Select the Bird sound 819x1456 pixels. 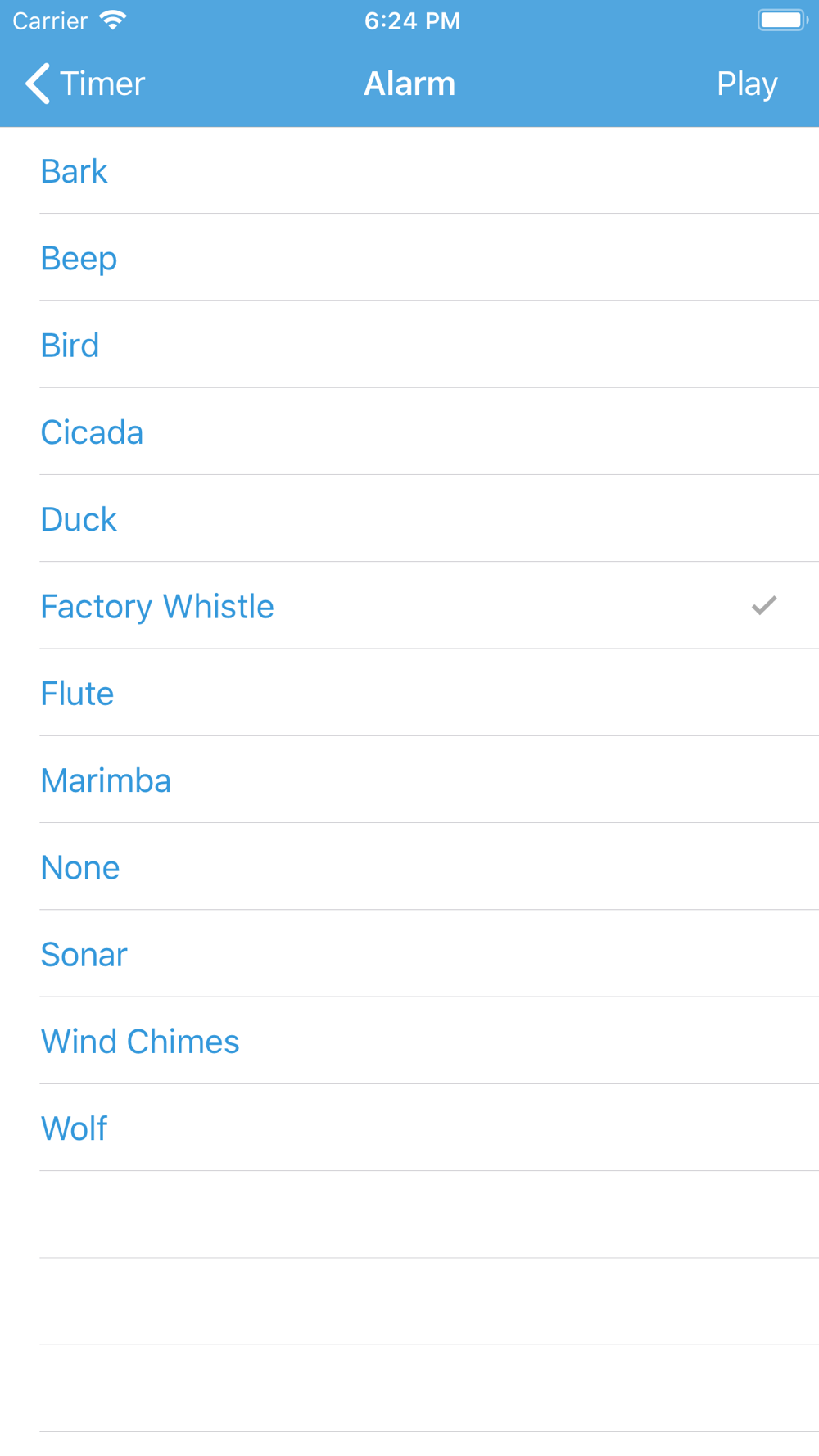(x=409, y=344)
